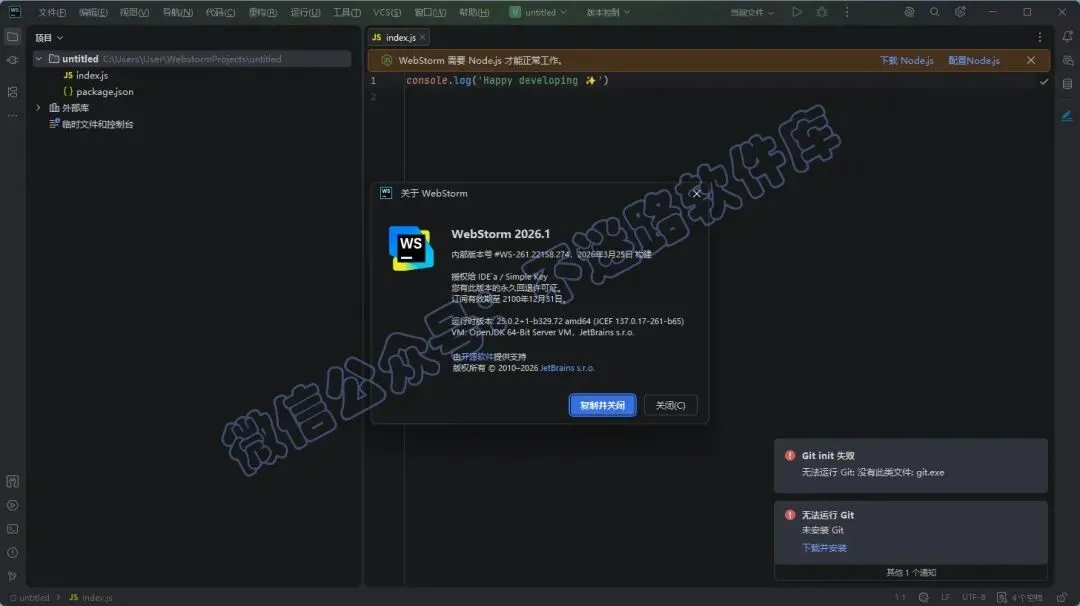This screenshot has width=1080, height=606.
Task: Click the 下载 Node.js link
Action: [x=906, y=61]
